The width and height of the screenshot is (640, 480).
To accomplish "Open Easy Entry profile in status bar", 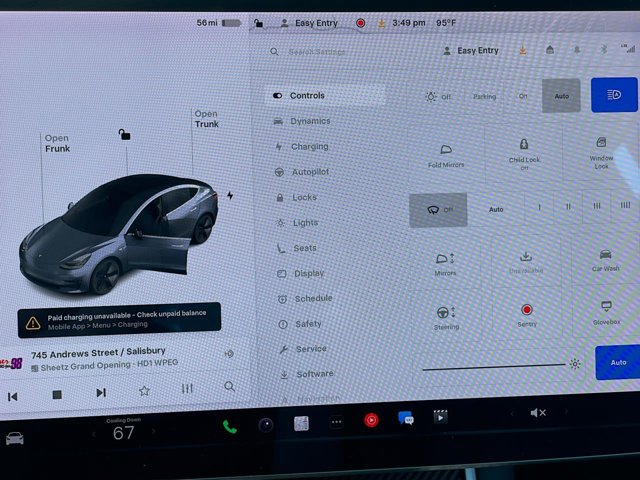I will [310, 23].
